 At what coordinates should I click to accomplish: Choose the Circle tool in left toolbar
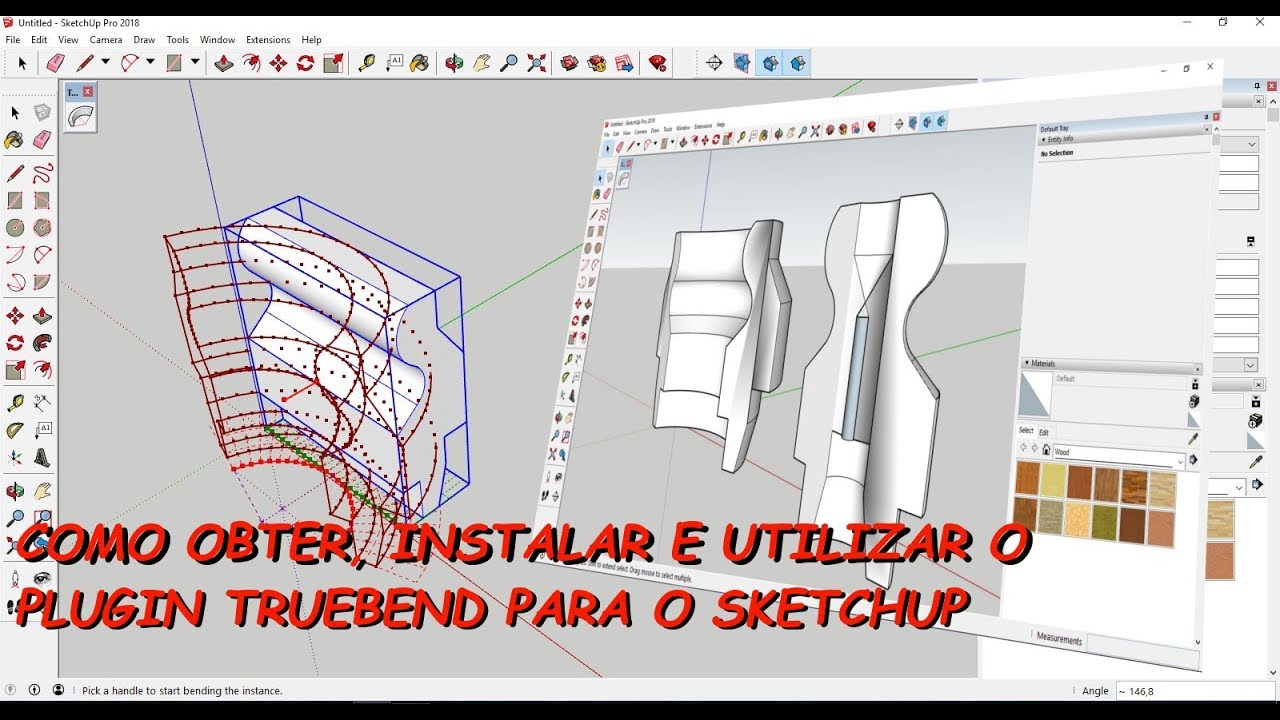(15, 228)
